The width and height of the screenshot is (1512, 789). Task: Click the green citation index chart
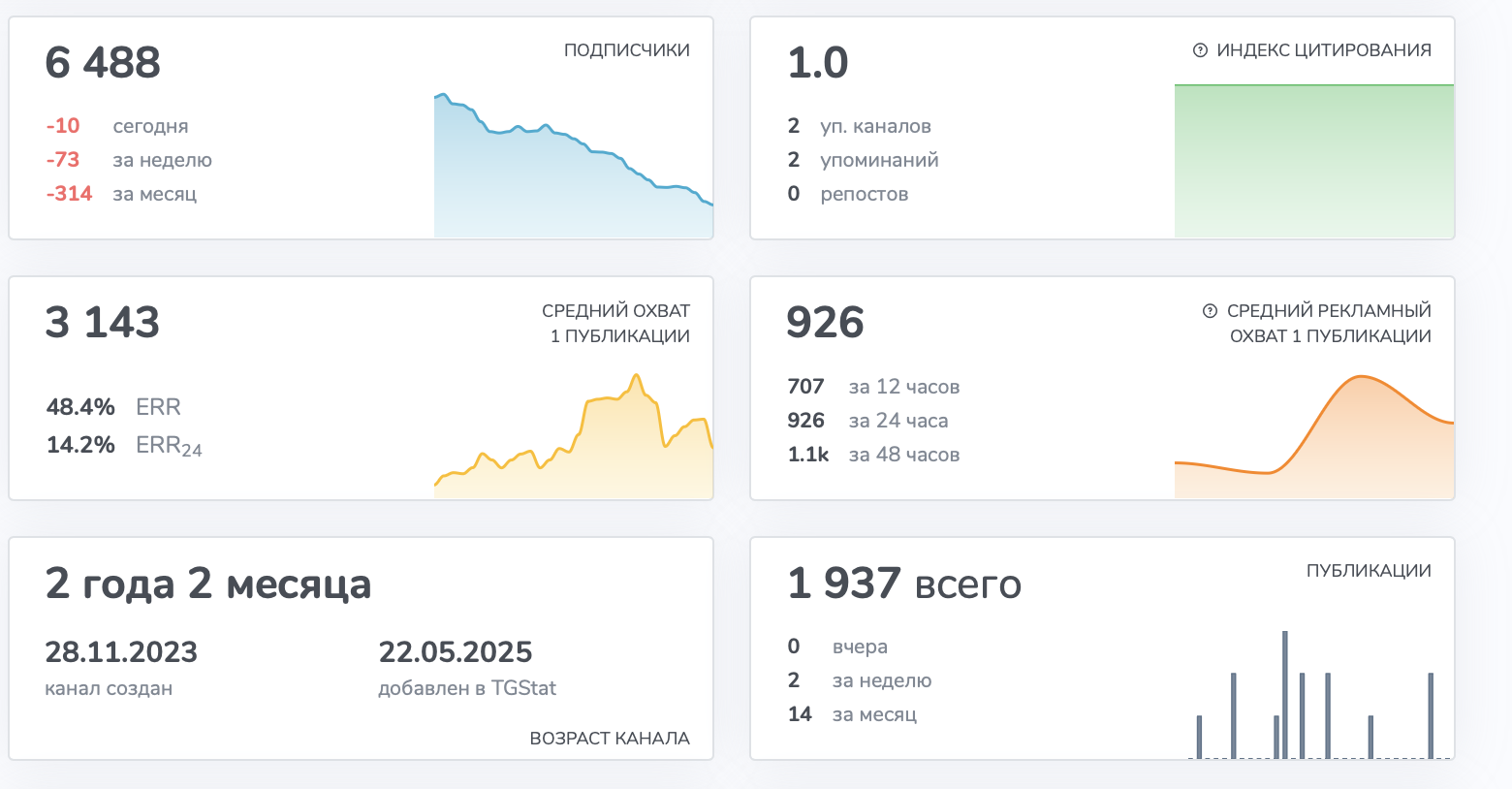click(x=1313, y=160)
